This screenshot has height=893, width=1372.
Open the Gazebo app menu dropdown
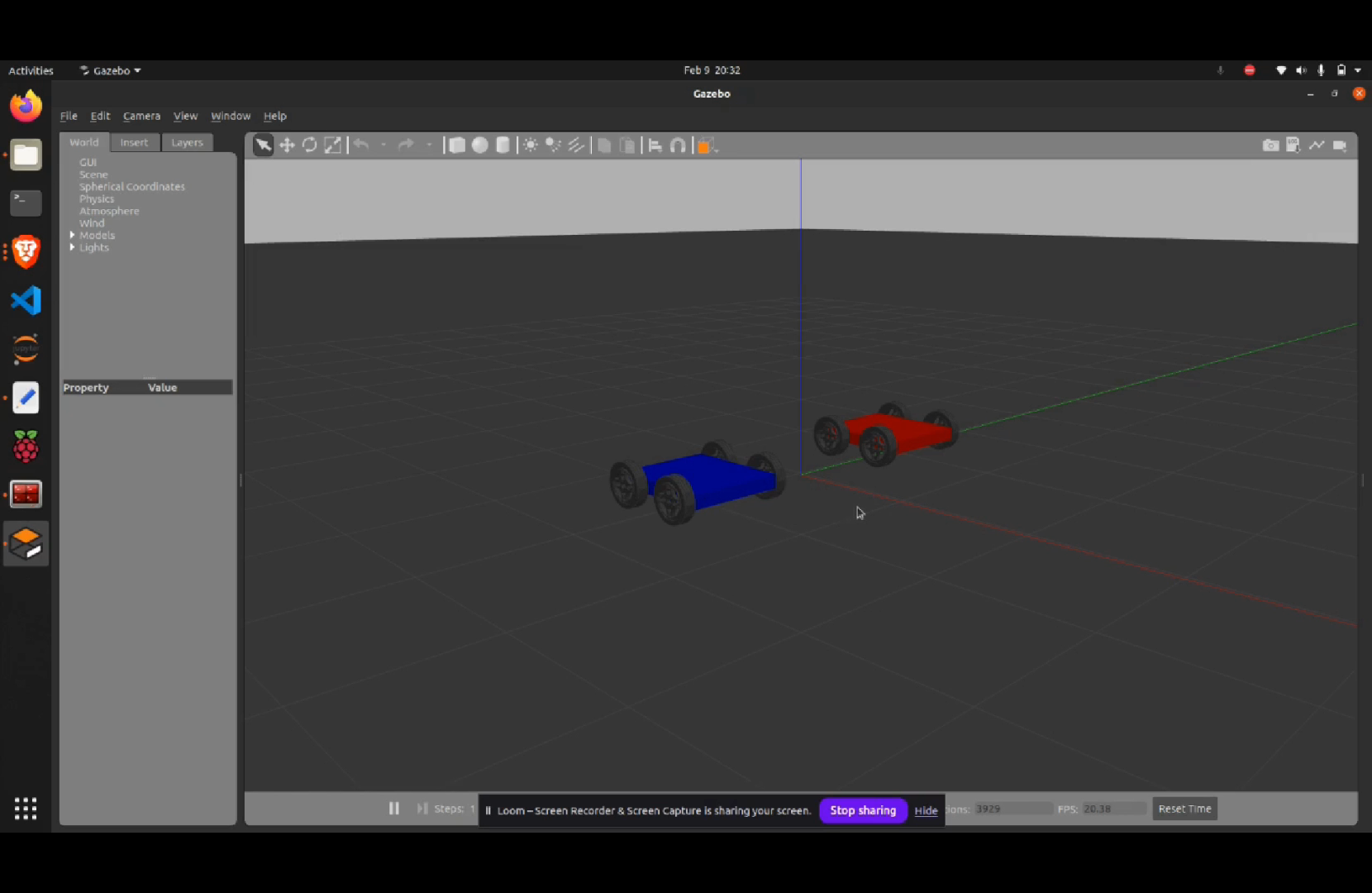(x=111, y=70)
